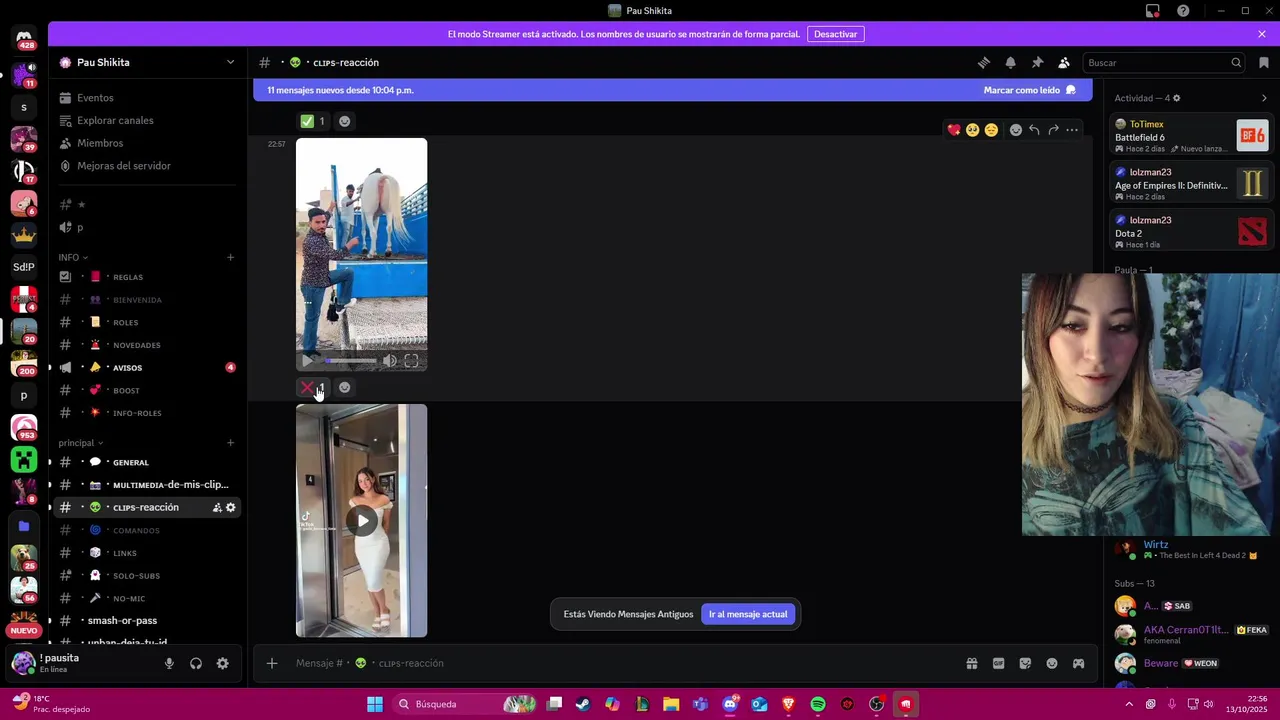Reply to the message with arrow icon

tap(1034, 130)
